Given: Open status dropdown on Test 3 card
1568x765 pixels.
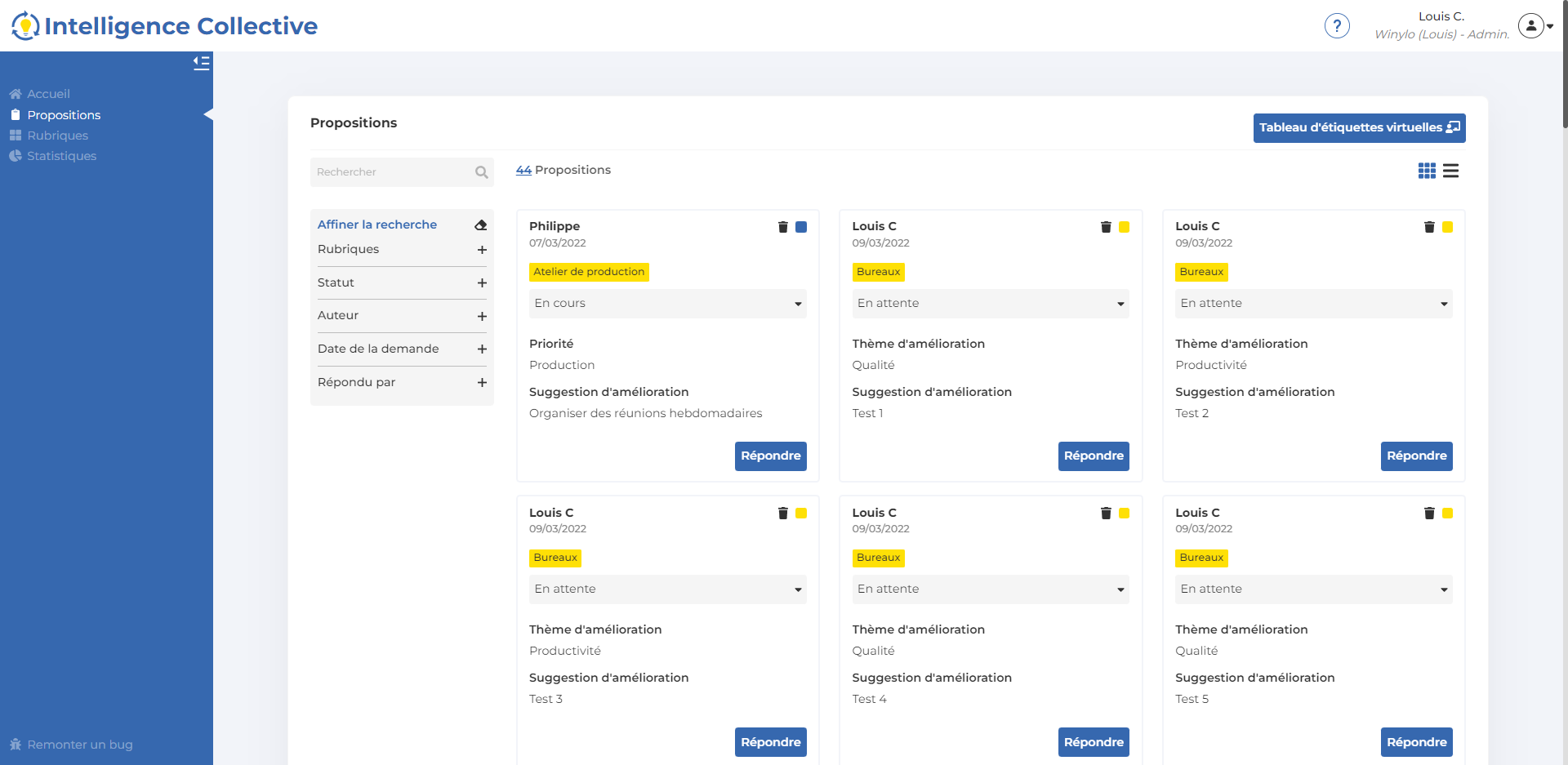Looking at the screenshot, I should 668,589.
